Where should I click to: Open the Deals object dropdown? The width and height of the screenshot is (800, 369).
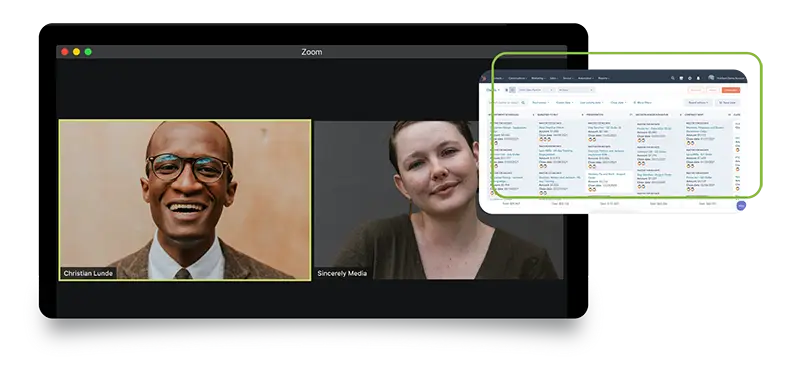[493, 90]
